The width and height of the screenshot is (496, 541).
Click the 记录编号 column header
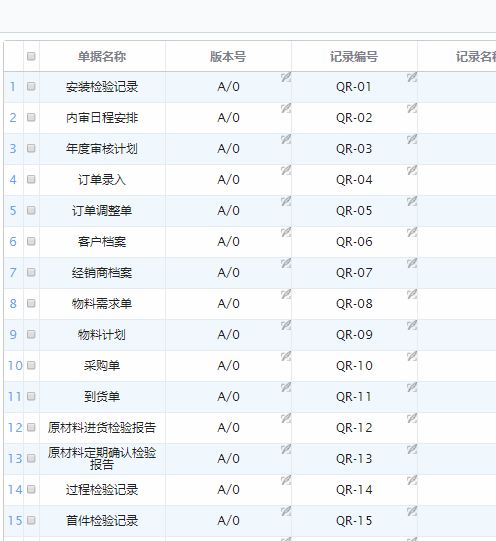(x=354, y=56)
